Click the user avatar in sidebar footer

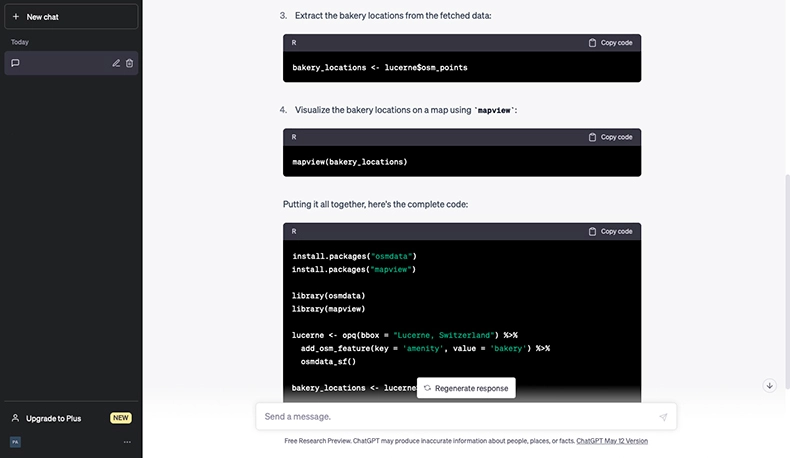(x=15, y=441)
